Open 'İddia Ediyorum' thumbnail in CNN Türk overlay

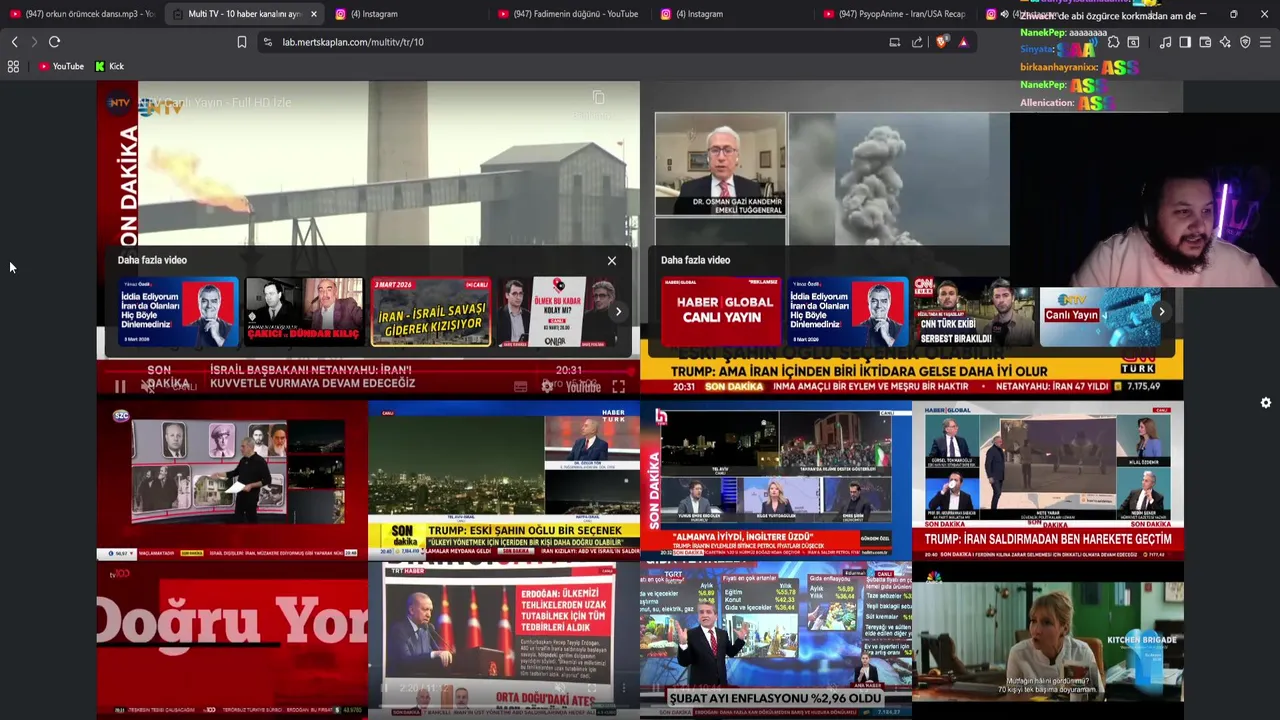pyautogui.click(x=848, y=312)
